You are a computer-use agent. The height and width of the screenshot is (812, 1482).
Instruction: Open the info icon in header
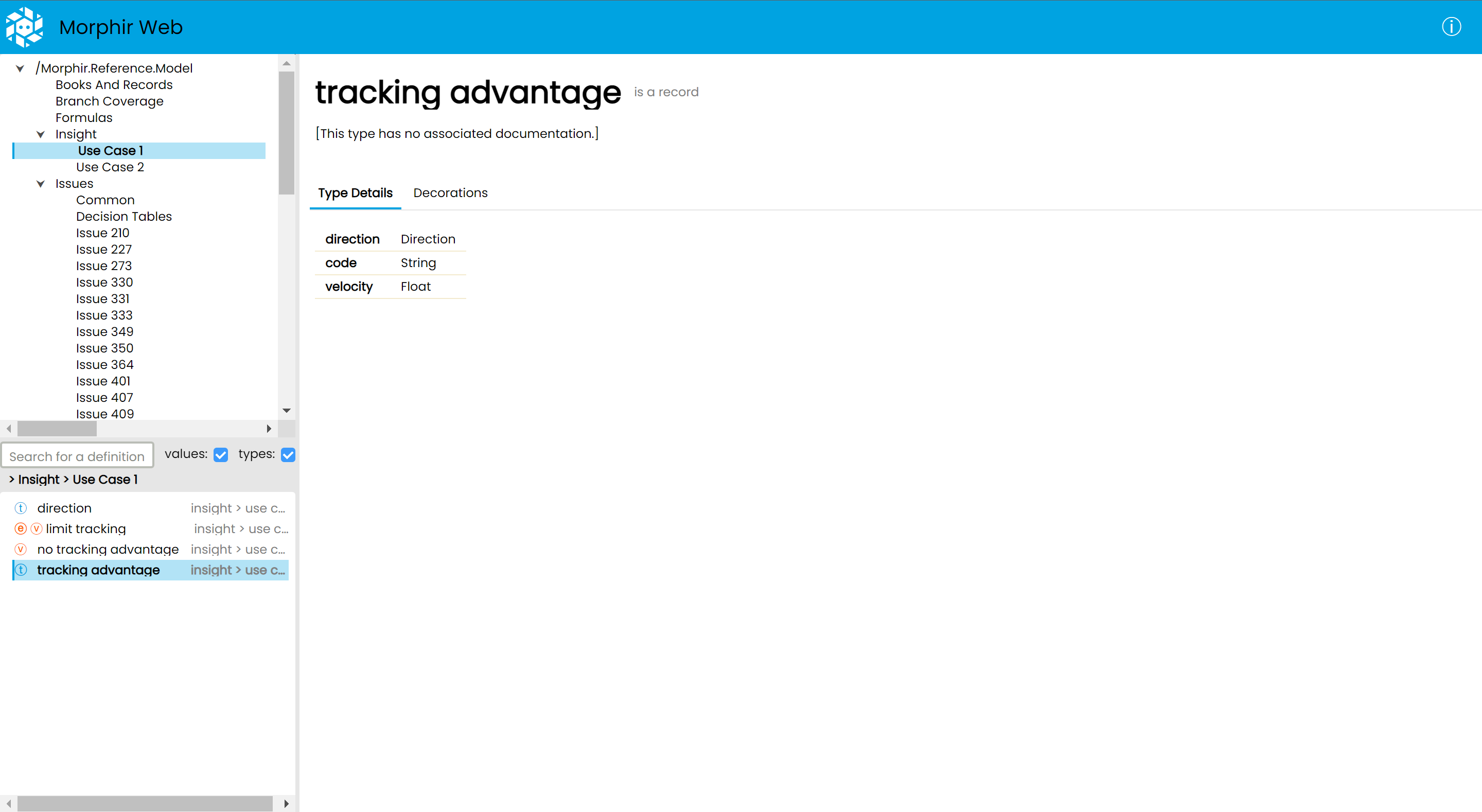pos(1451,26)
